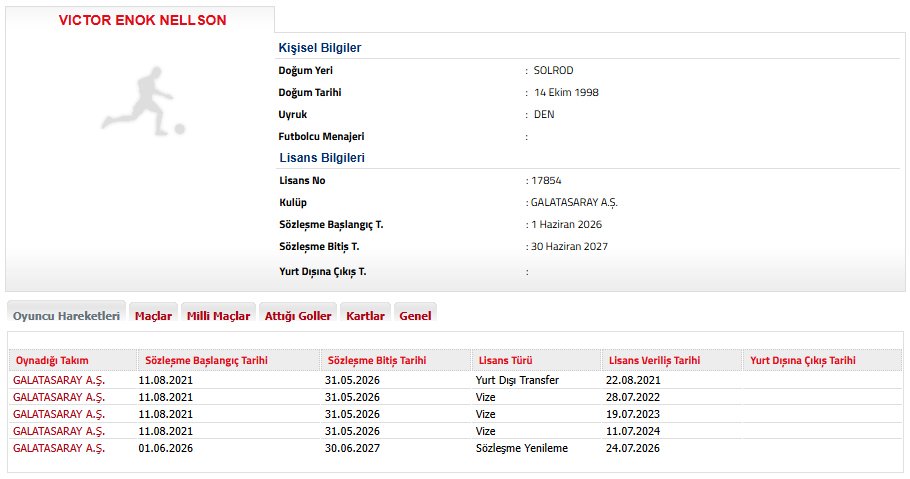910x479 pixels.
Task: Click contract start date 1 Haziran 2026
Action: [x=566, y=225]
